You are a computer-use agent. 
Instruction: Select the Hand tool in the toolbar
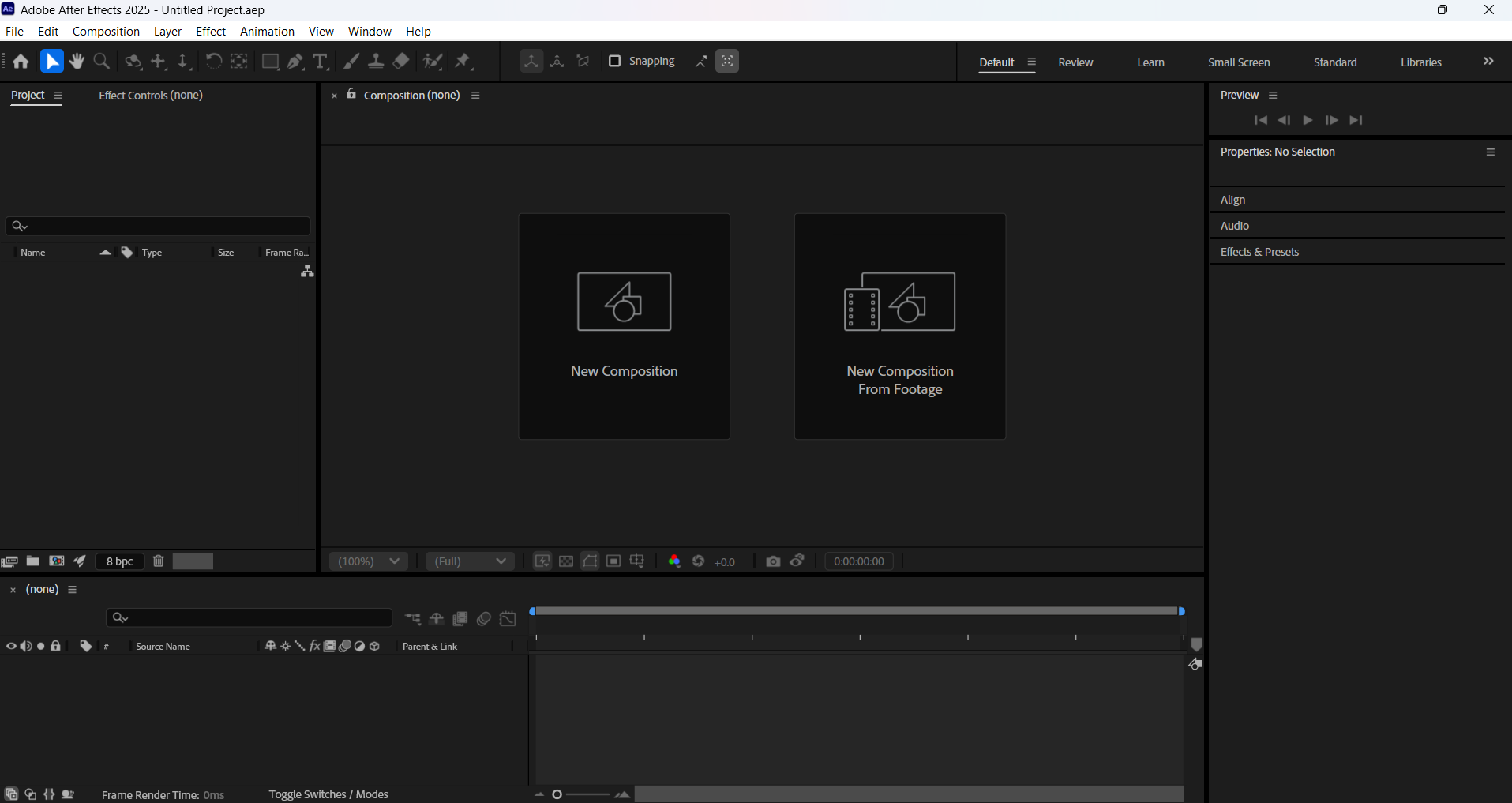point(77,61)
